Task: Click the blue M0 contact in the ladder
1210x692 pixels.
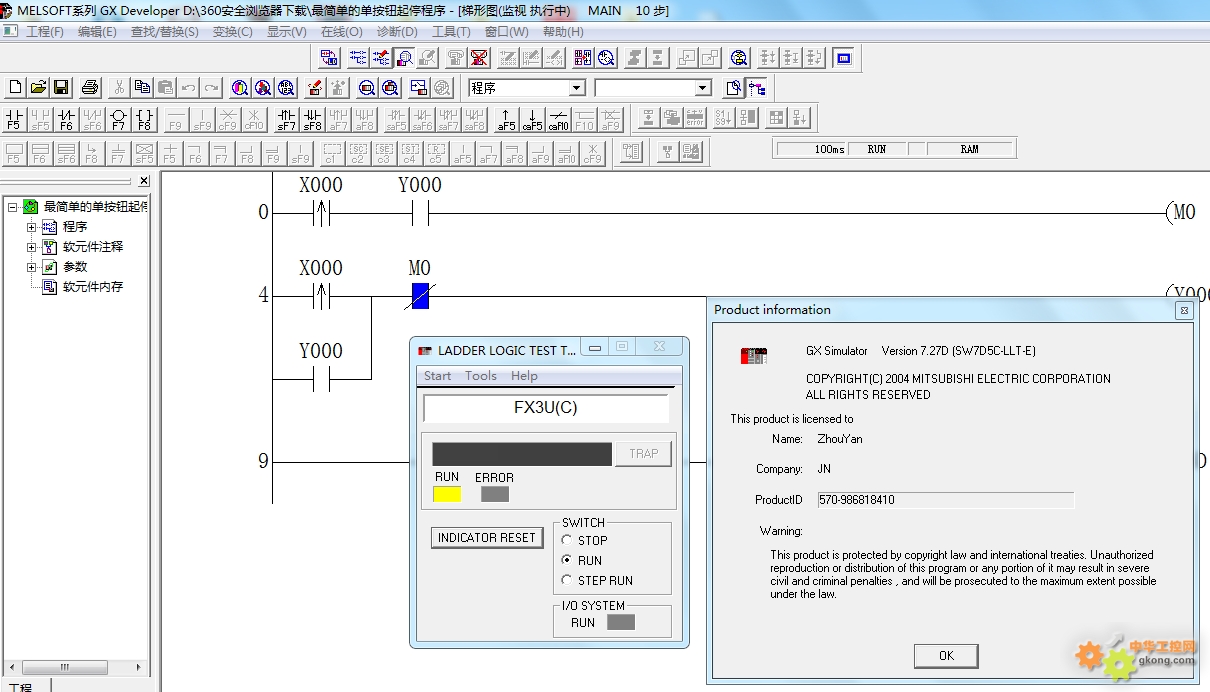Action: [x=420, y=296]
